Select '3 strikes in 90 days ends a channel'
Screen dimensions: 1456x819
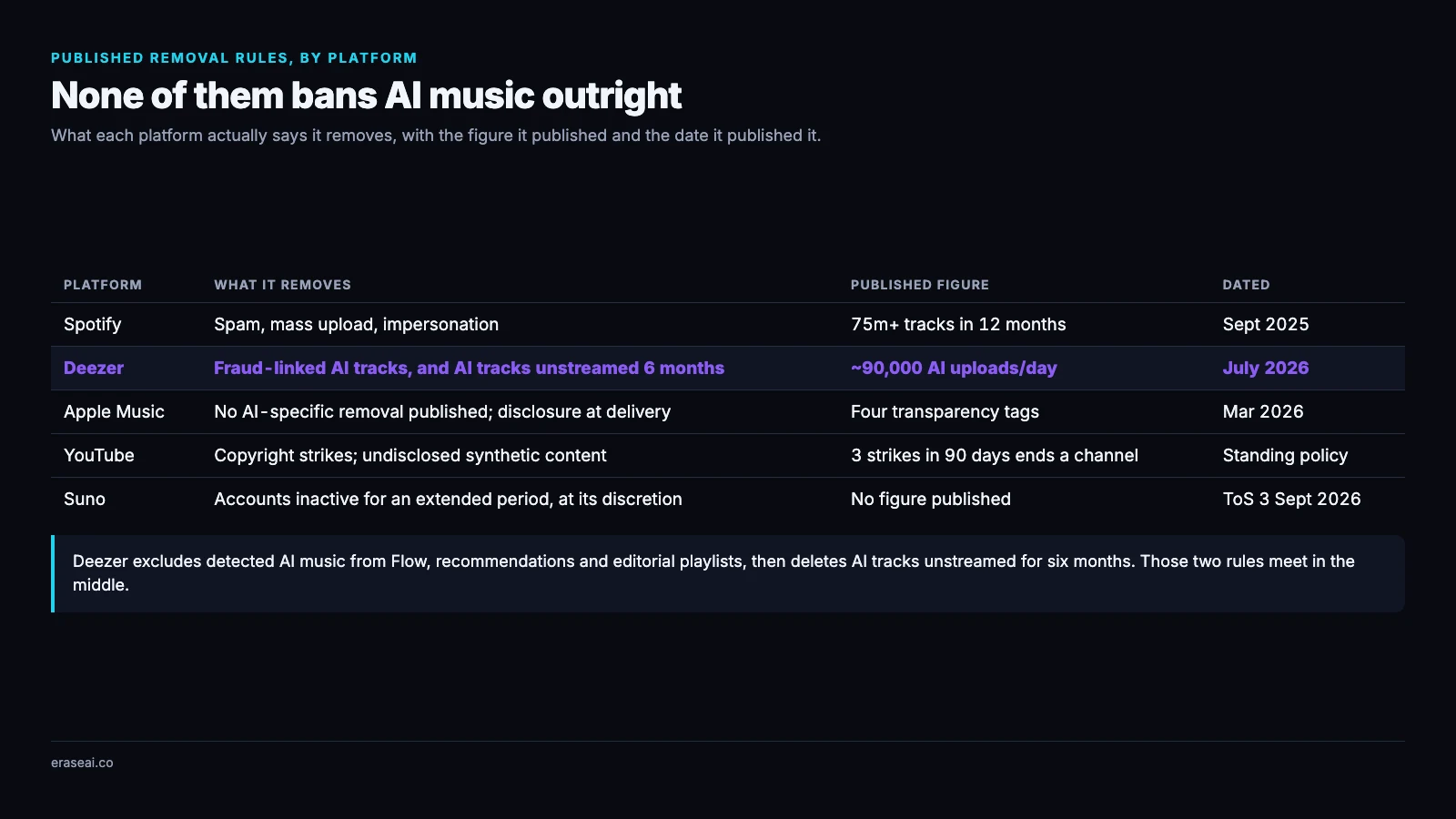point(995,455)
